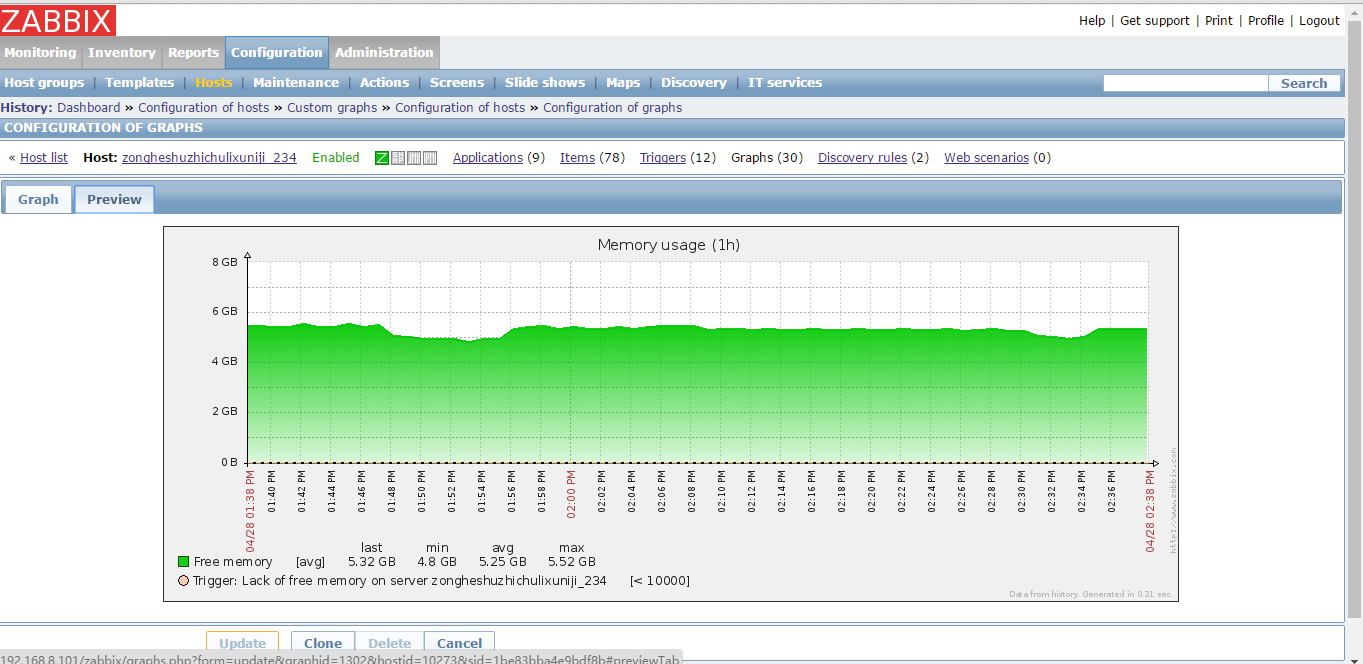This screenshot has height=664, width=1363.
Task: Click the Zabbix agent availability icon
Action: tap(382, 158)
